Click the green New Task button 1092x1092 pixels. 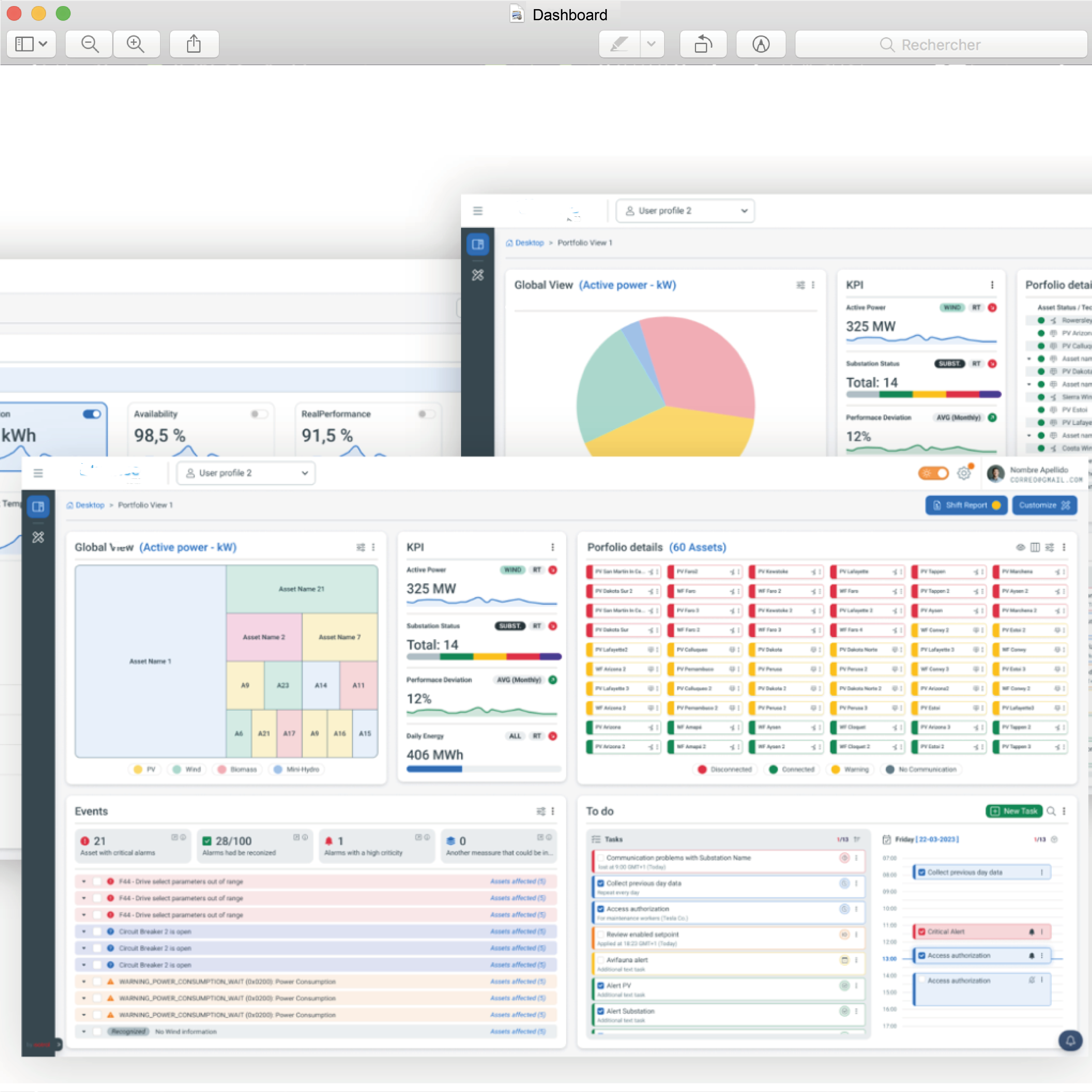[x=1014, y=811]
